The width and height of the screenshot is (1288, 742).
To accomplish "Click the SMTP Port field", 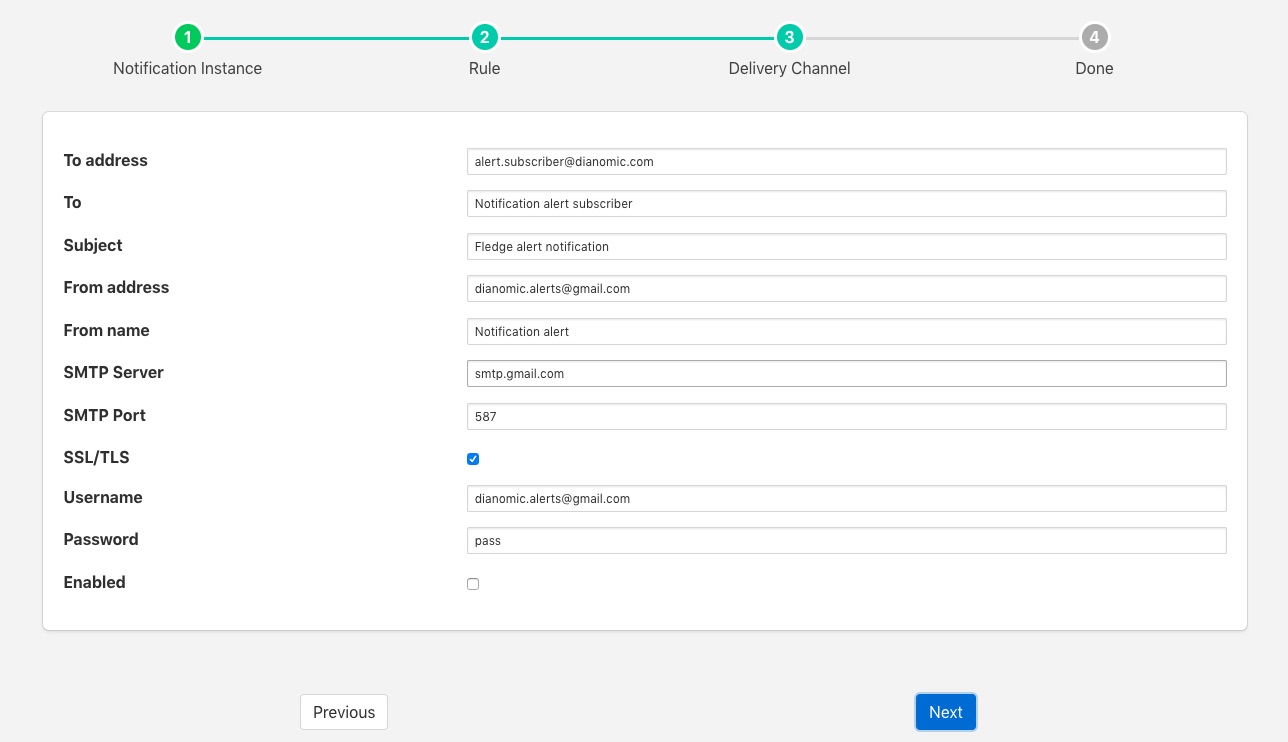I will (846, 417).
